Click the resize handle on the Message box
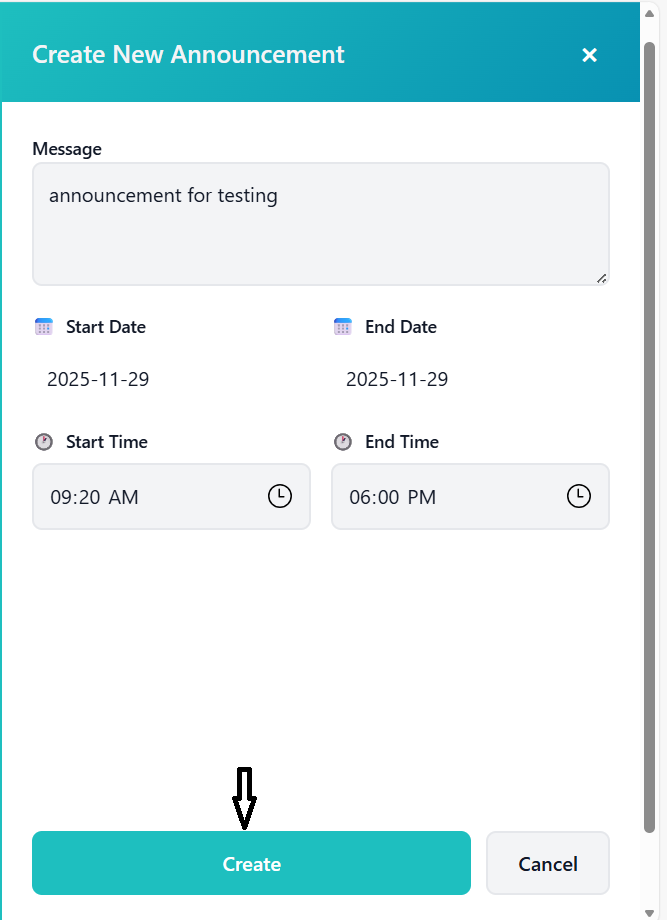The height and width of the screenshot is (920, 667). pyautogui.click(x=603, y=280)
